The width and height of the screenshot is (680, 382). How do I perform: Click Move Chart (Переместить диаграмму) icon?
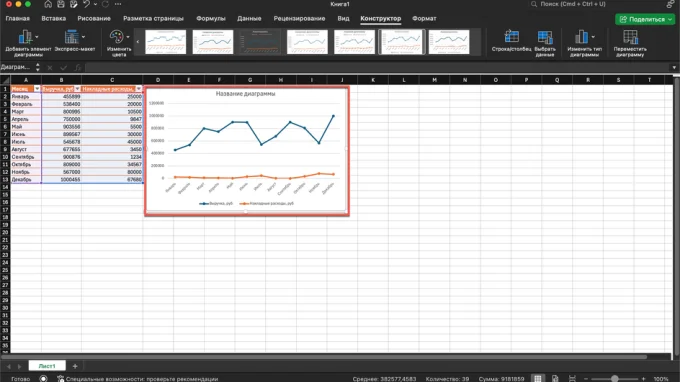pyautogui.click(x=630, y=37)
